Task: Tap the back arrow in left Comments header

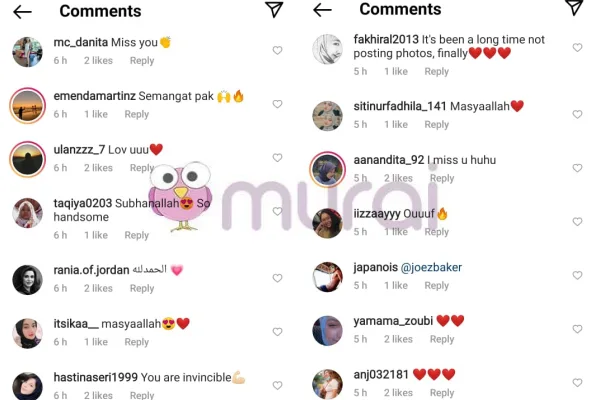Action: [22, 12]
